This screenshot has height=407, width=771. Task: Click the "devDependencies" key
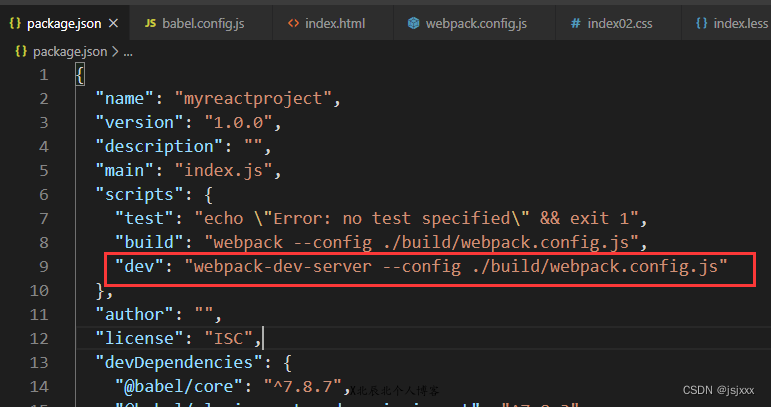[179, 363]
